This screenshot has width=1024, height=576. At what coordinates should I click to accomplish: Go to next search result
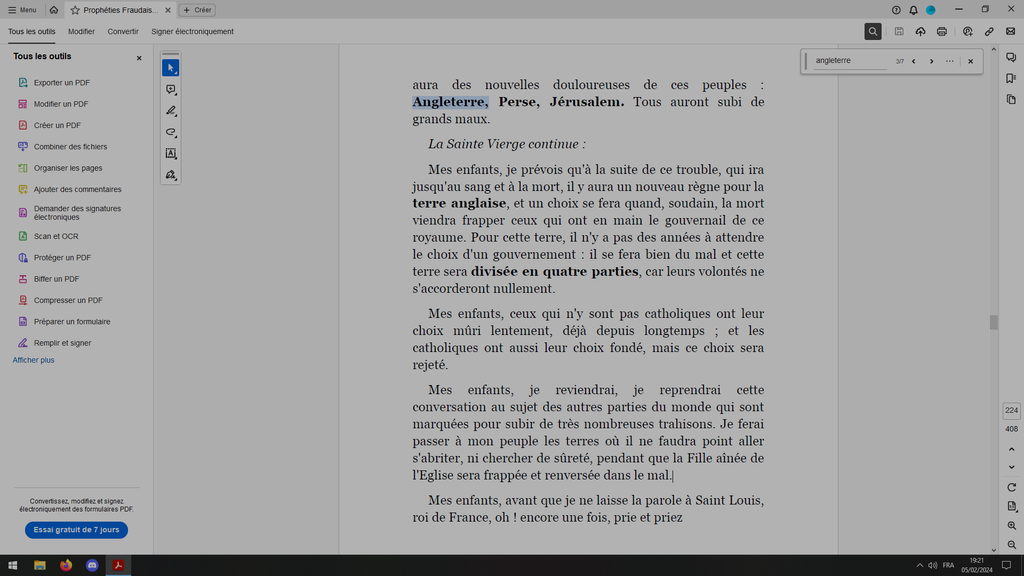click(931, 61)
